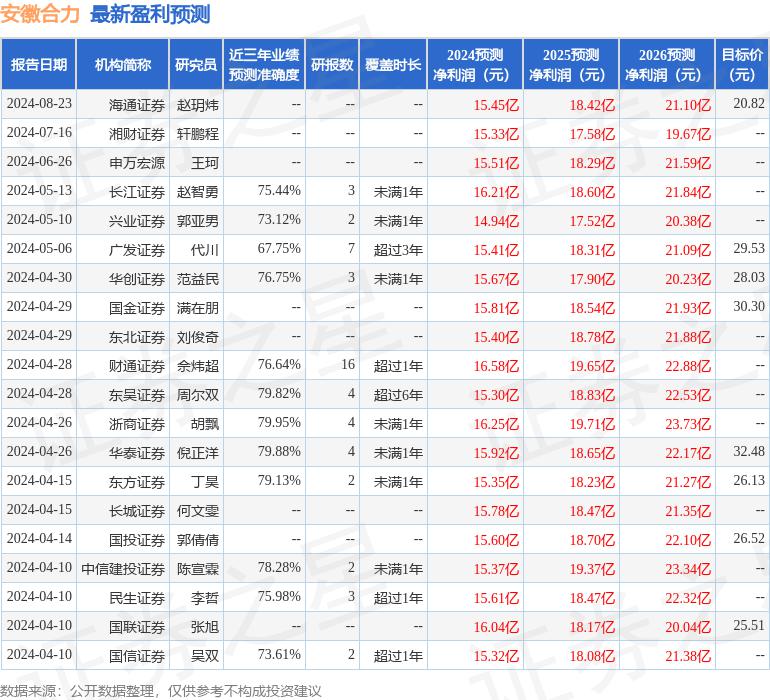This screenshot has height=700, width=770.
Task: Click target price 26.52
Action: [749, 538]
